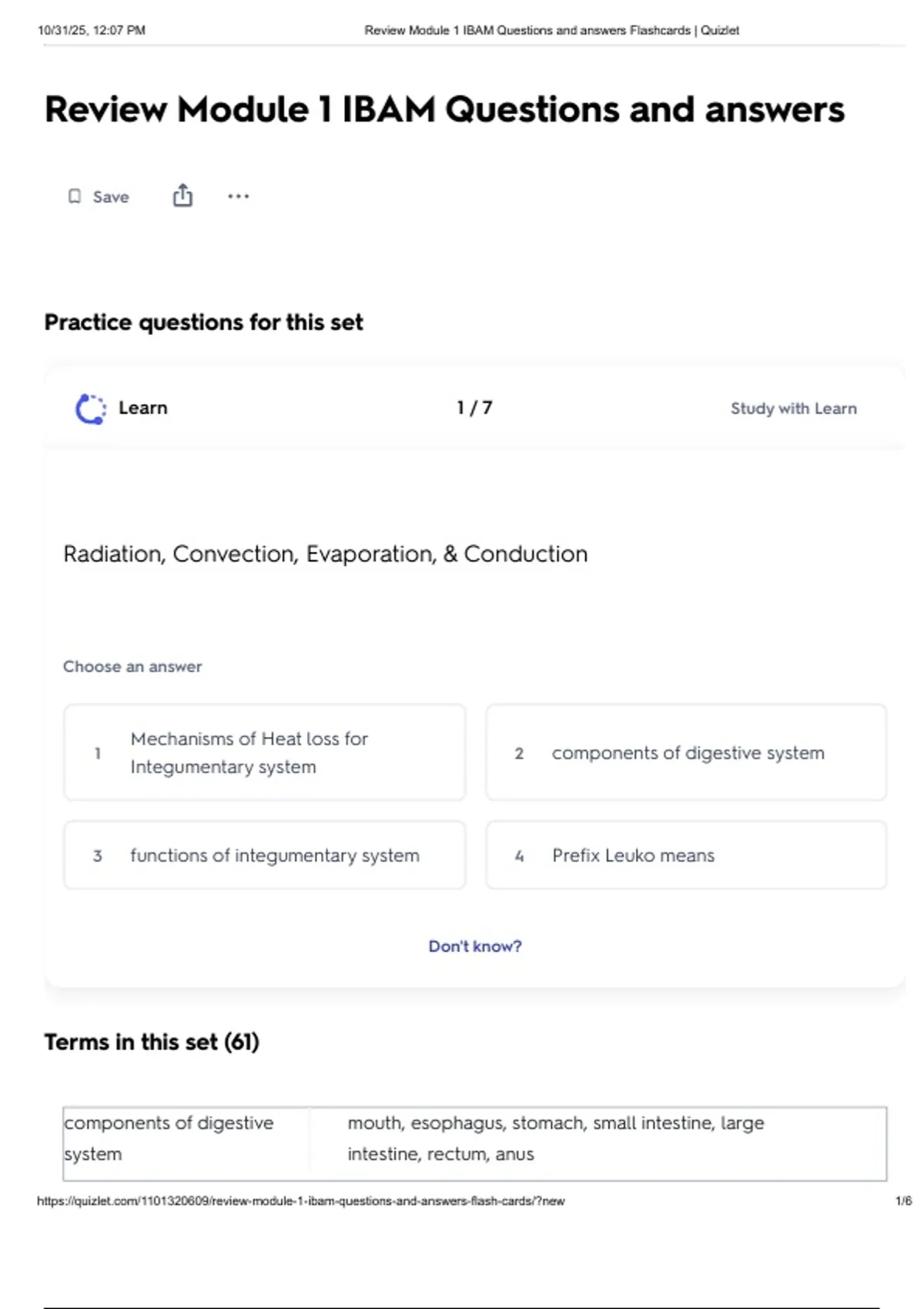Choose answer 4 Prefix Leuko means
This screenshot has width=924, height=1309.
(686, 855)
